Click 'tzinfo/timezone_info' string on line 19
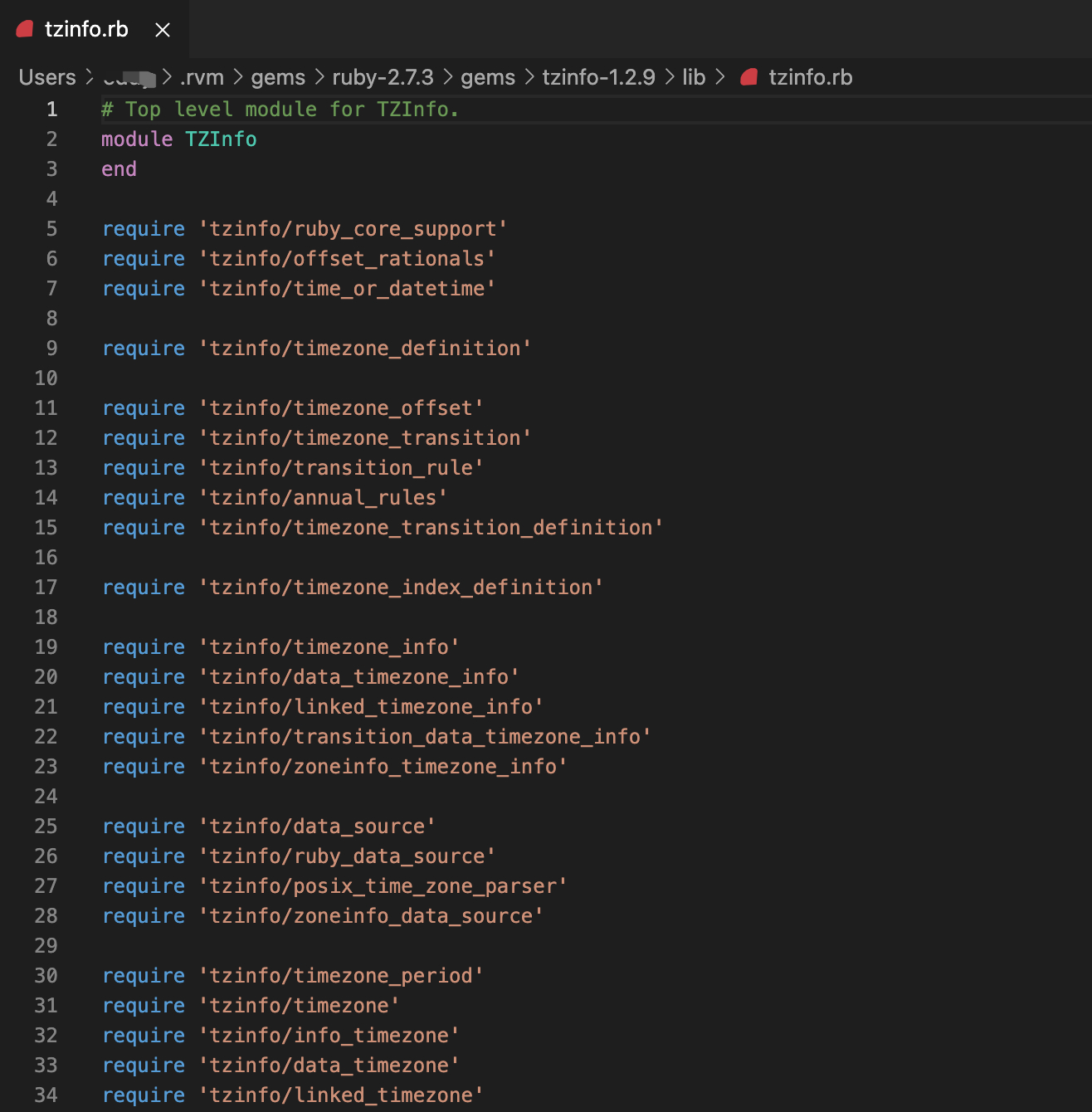This screenshot has height=1112, width=1092. pyautogui.click(x=329, y=646)
